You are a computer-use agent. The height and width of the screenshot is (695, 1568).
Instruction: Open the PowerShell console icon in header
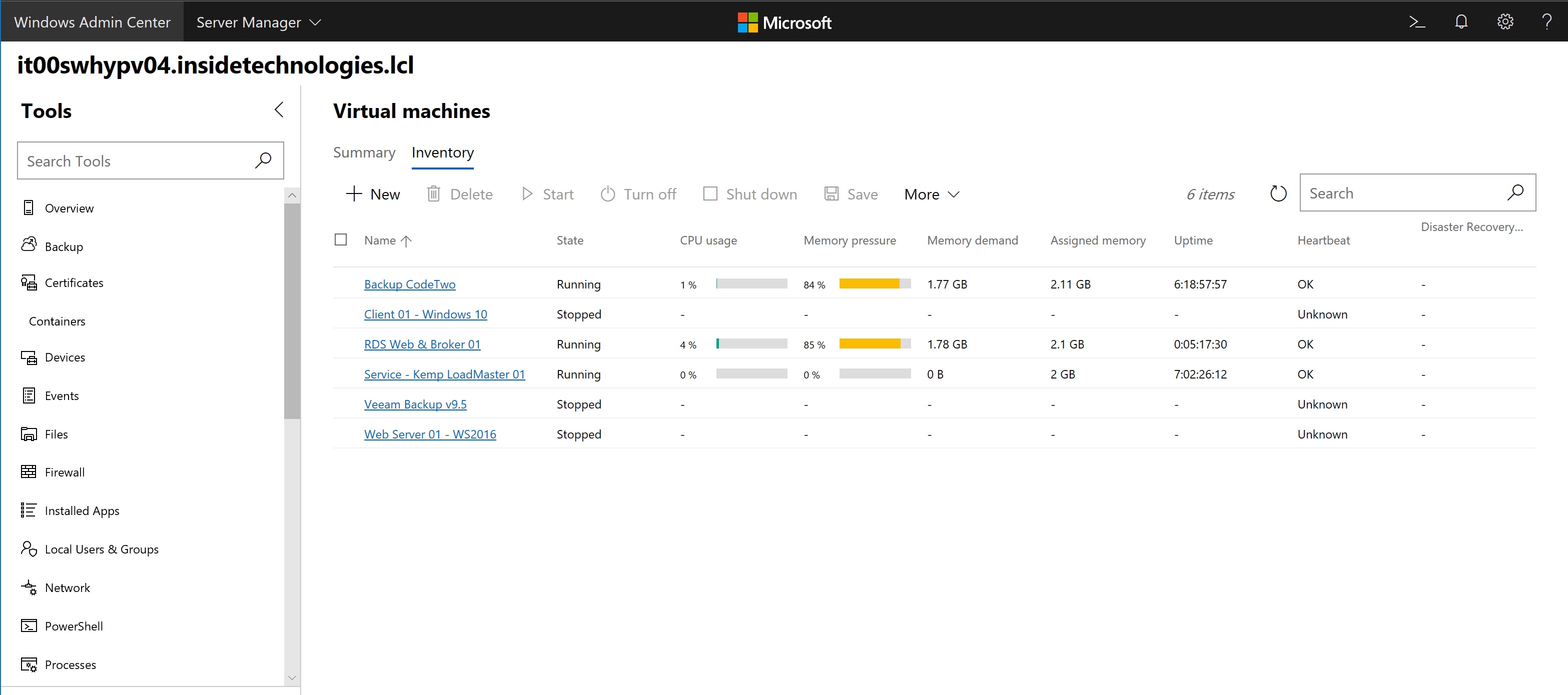point(1417,22)
